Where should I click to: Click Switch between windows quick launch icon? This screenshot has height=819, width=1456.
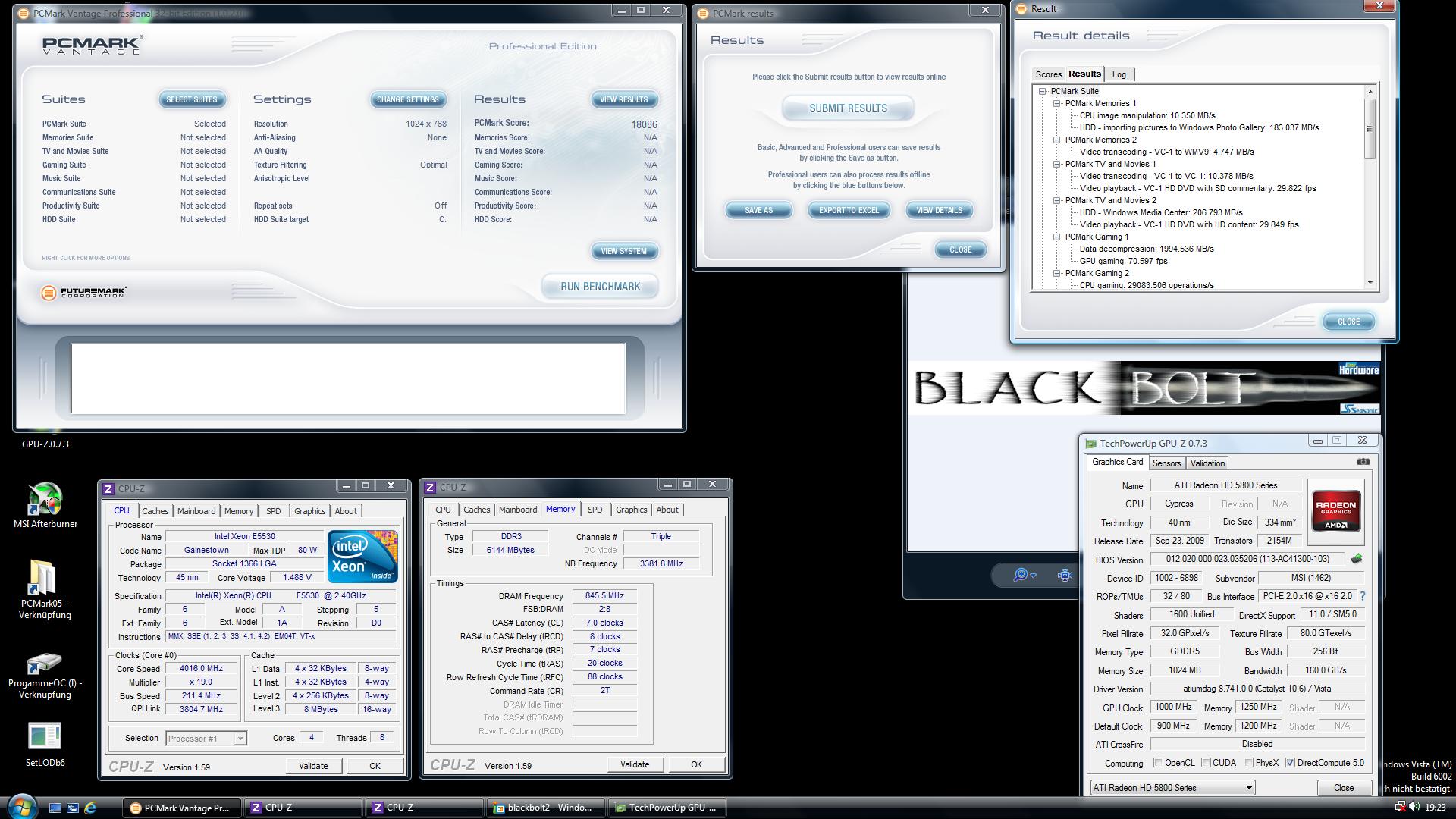73,808
